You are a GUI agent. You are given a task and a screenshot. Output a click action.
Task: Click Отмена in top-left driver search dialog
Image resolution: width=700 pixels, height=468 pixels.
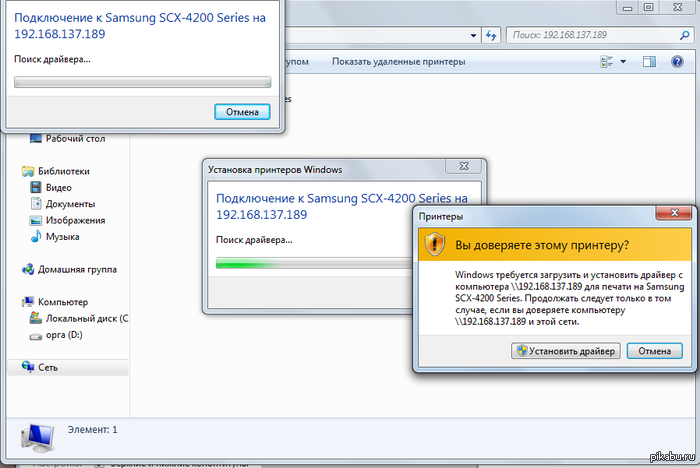click(242, 112)
